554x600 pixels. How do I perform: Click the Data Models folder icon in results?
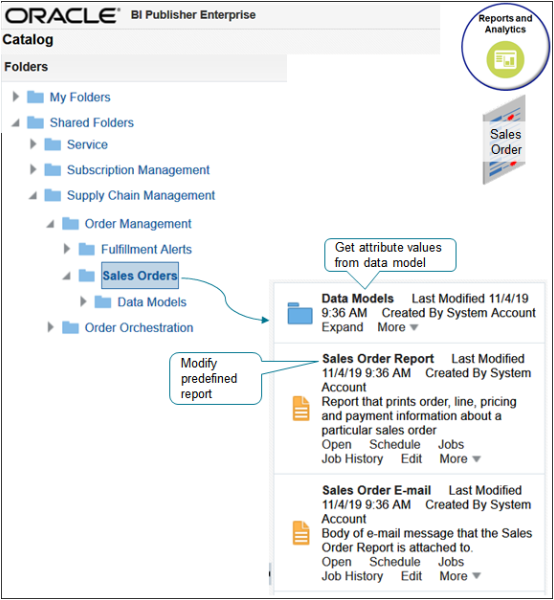tap(300, 313)
